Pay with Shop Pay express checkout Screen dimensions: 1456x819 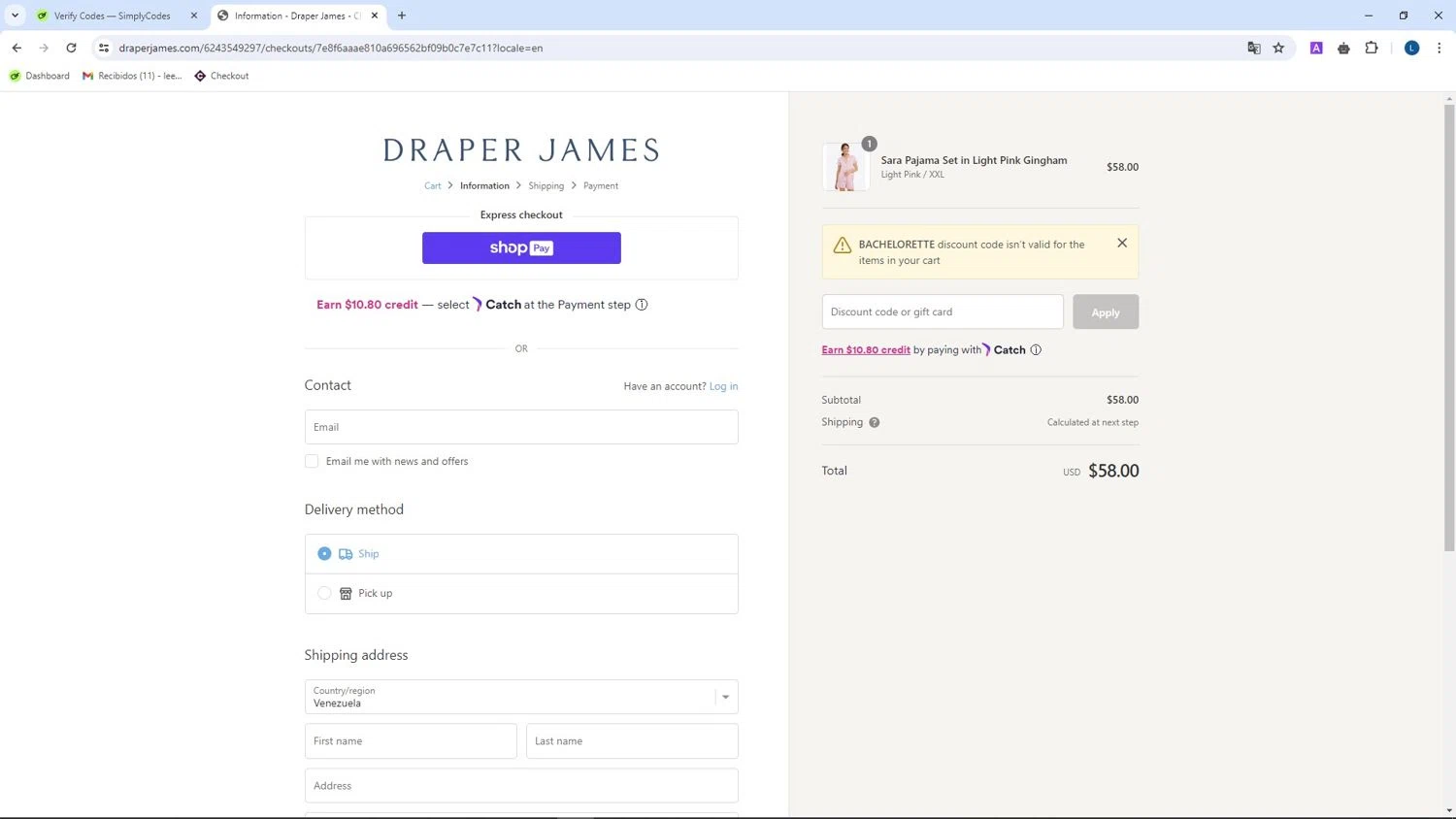(x=521, y=247)
